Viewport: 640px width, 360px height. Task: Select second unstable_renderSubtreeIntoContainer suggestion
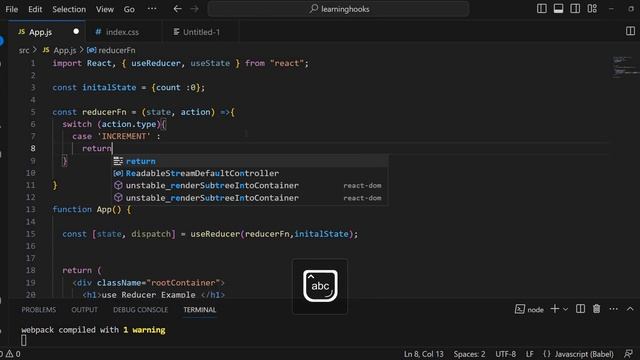pyautogui.click(x=250, y=198)
